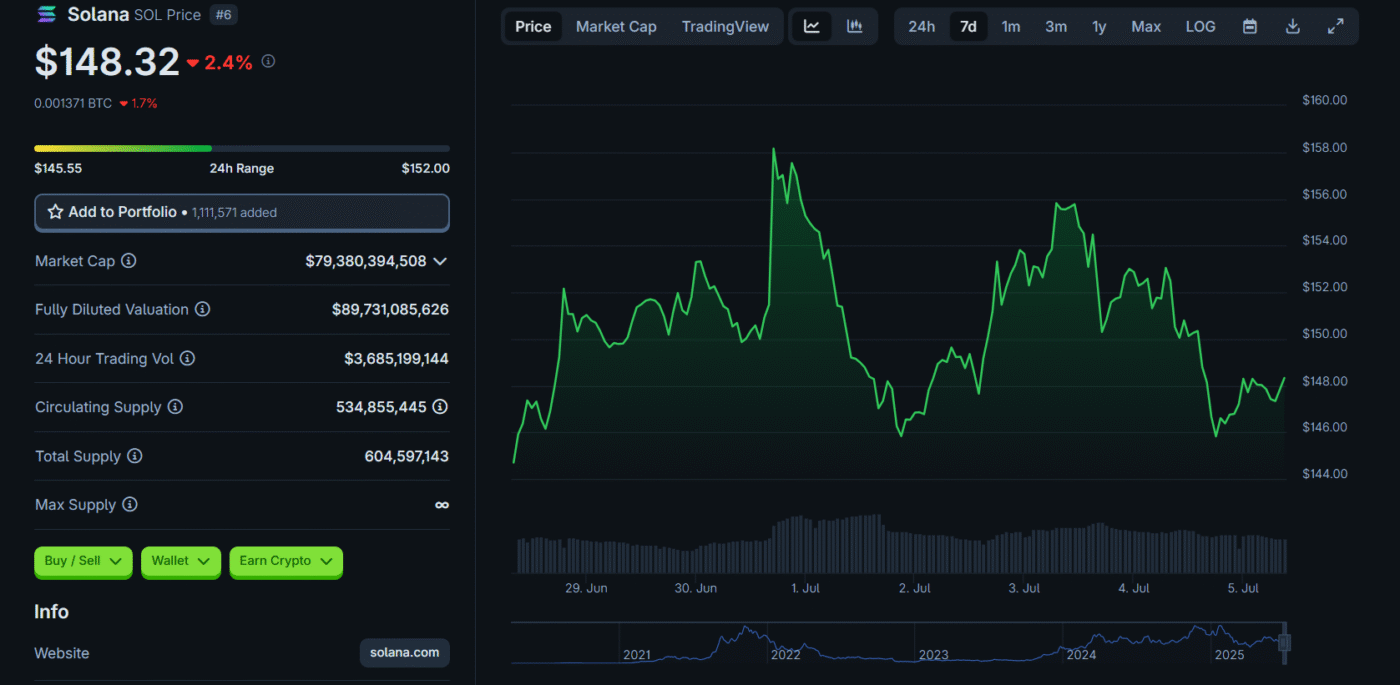Open info icon beside price change percentage
Screen dimensions: 1400x685
click(268, 61)
